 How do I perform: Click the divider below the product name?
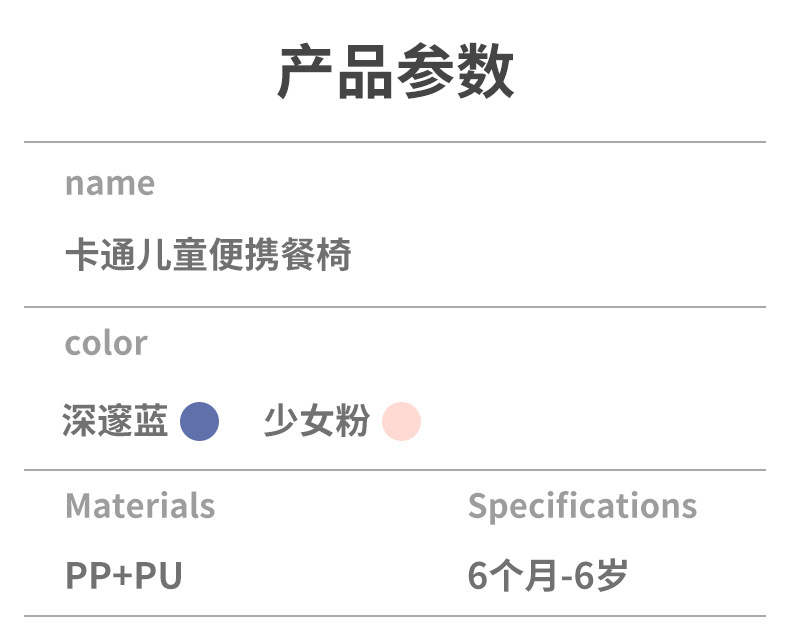395,306
